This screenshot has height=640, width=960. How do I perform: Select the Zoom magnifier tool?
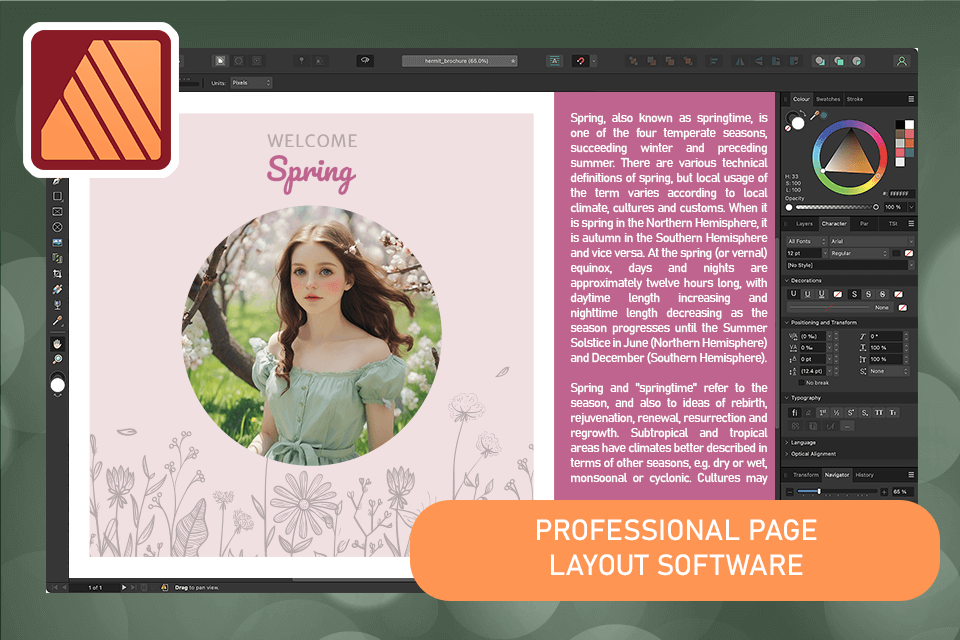click(58, 360)
